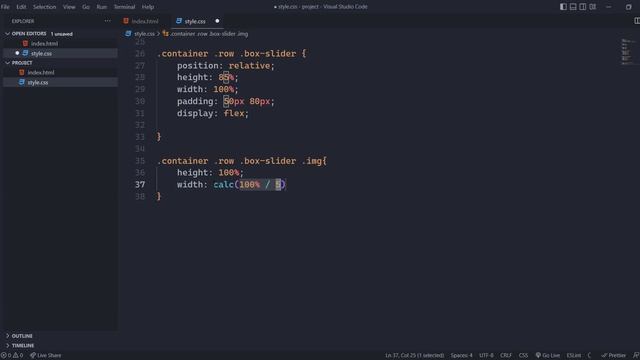Image resolution: width=640 pixels, height=360 pixels.
Task: Expand the Timeline section
Action: tap(8, 345)
